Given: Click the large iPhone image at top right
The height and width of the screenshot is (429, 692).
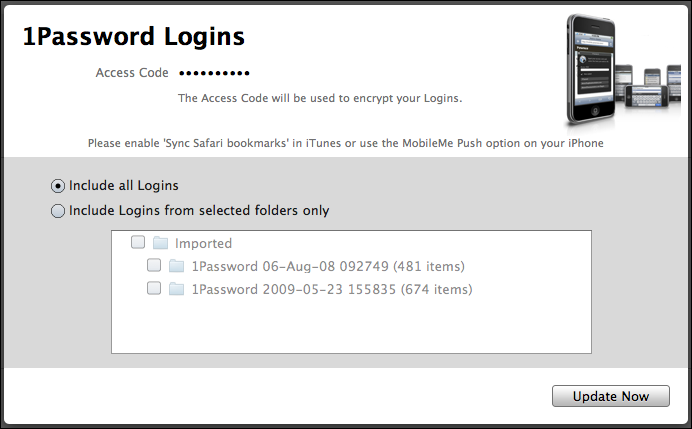Looking at the screenshot, I should point(590,69).
